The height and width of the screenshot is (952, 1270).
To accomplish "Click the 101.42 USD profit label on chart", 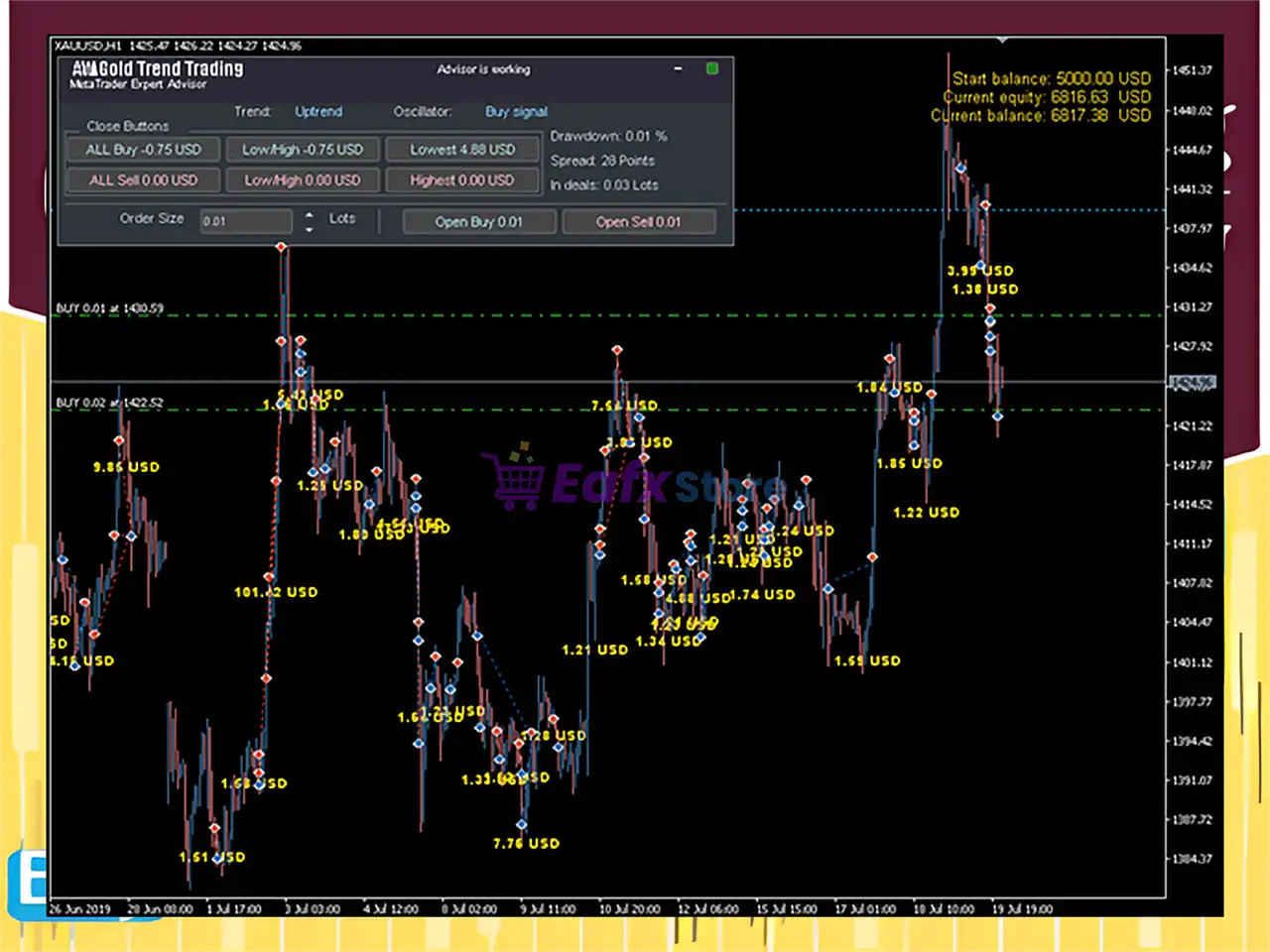I will pyautogui.click(x=276, y=592).
